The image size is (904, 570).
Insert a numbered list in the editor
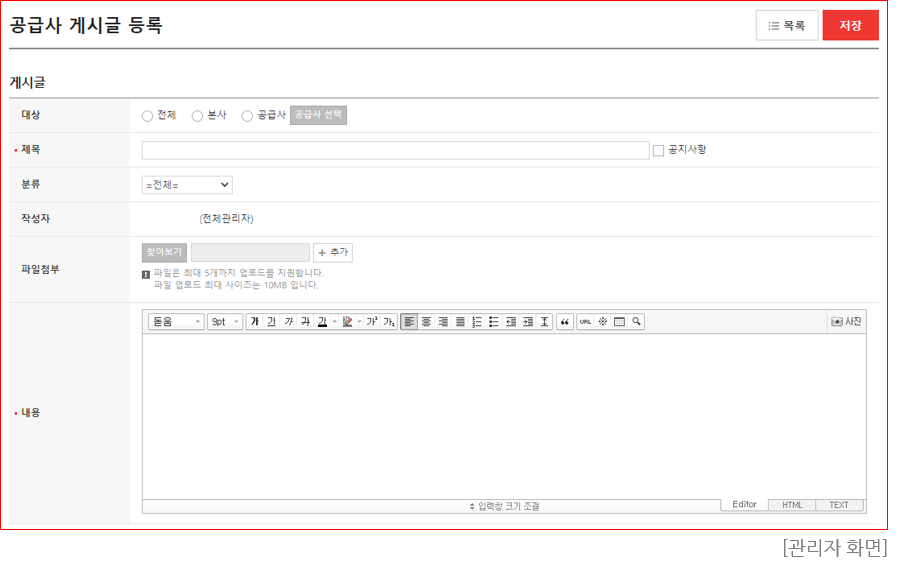(477, 322)
